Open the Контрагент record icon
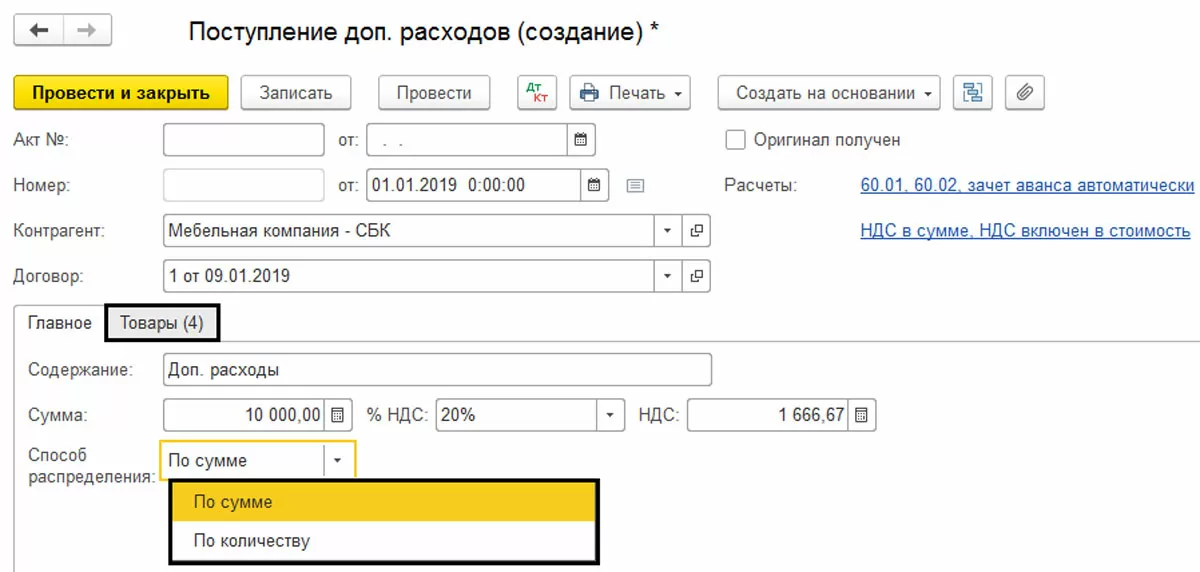This screenshot has height=572, width=1200. (x=696, y=231)
